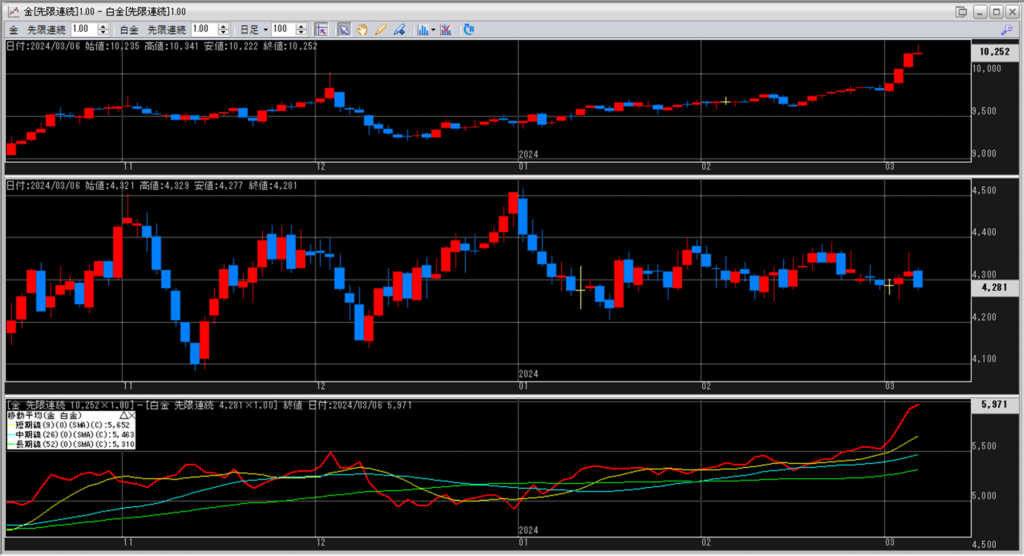This screenshot has height=556, width=1024.
Task: Close the 移動平均 legend box
Action: coord(132,414)
